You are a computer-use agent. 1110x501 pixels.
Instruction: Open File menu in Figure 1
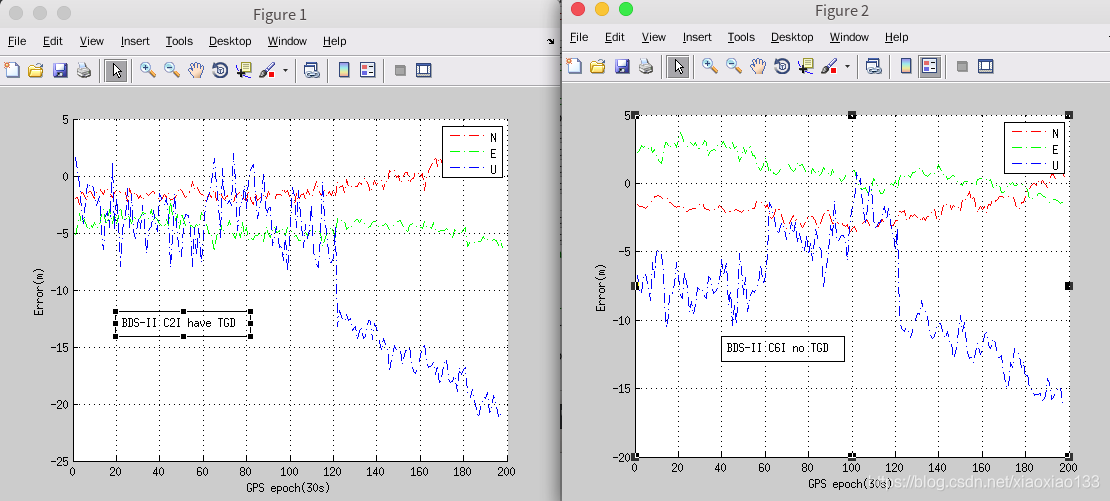pyautogui.click(x=17, y=41)
